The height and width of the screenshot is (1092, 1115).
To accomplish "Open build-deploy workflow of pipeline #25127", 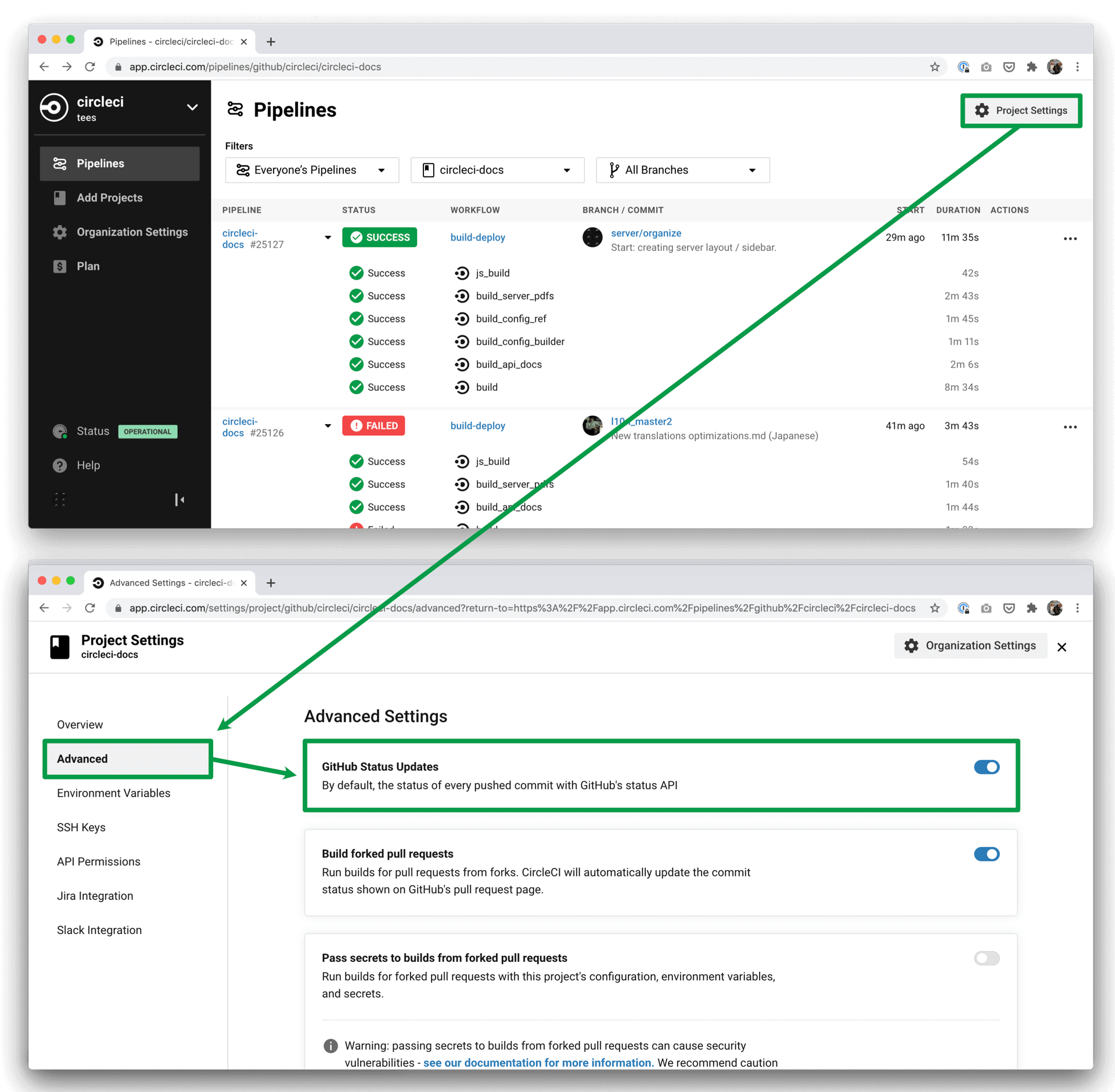I will point(477,238).
